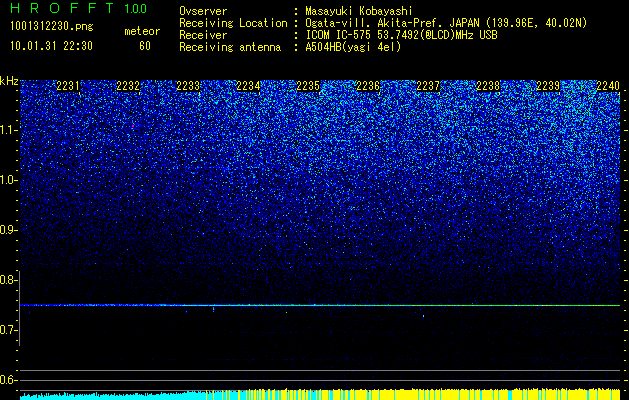Click the cyan echo blip below 2237
629x400 pixels.
pos(424,316)
